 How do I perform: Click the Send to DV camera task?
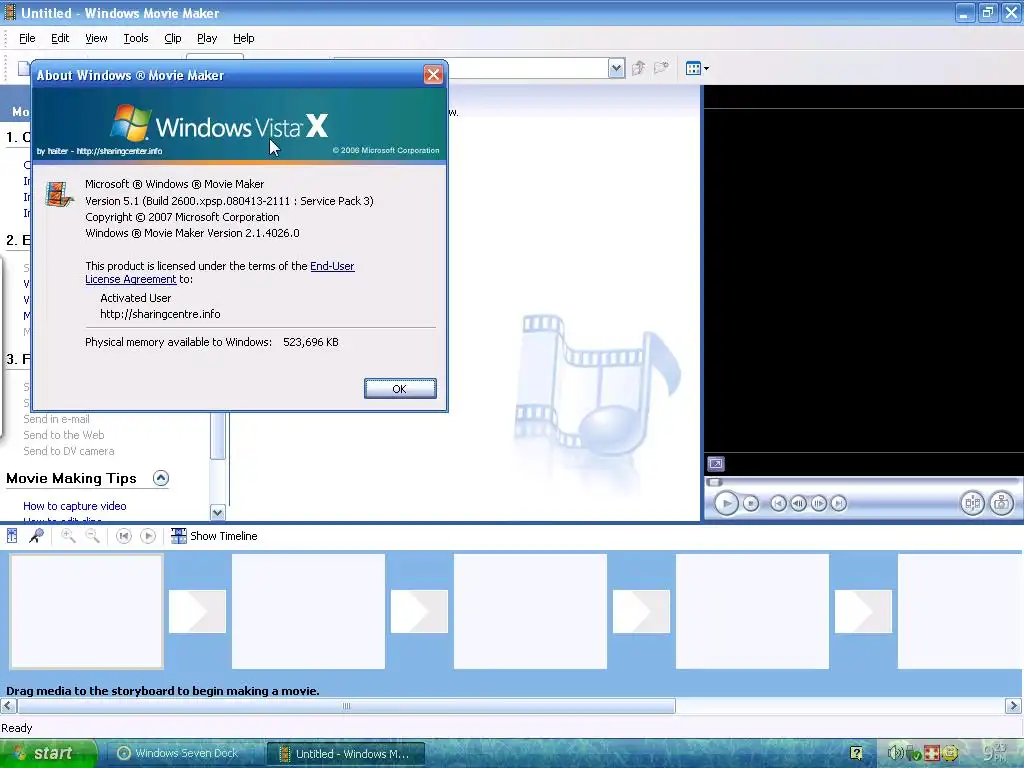click(69, 451)
